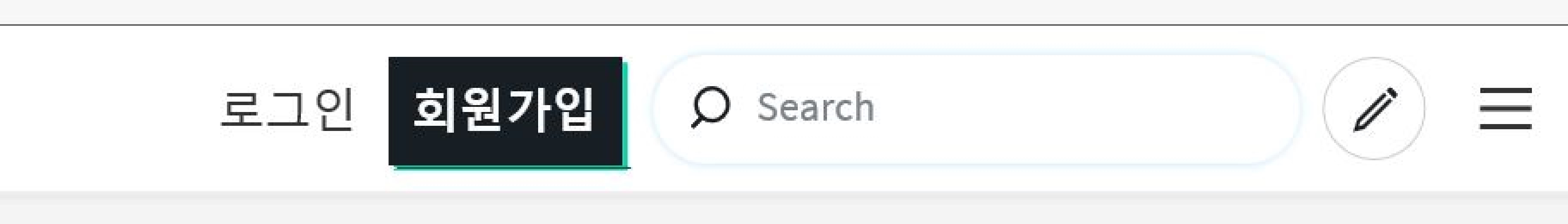
Task: Click inside the rounded Search box
Action: [x=976, y=109]
